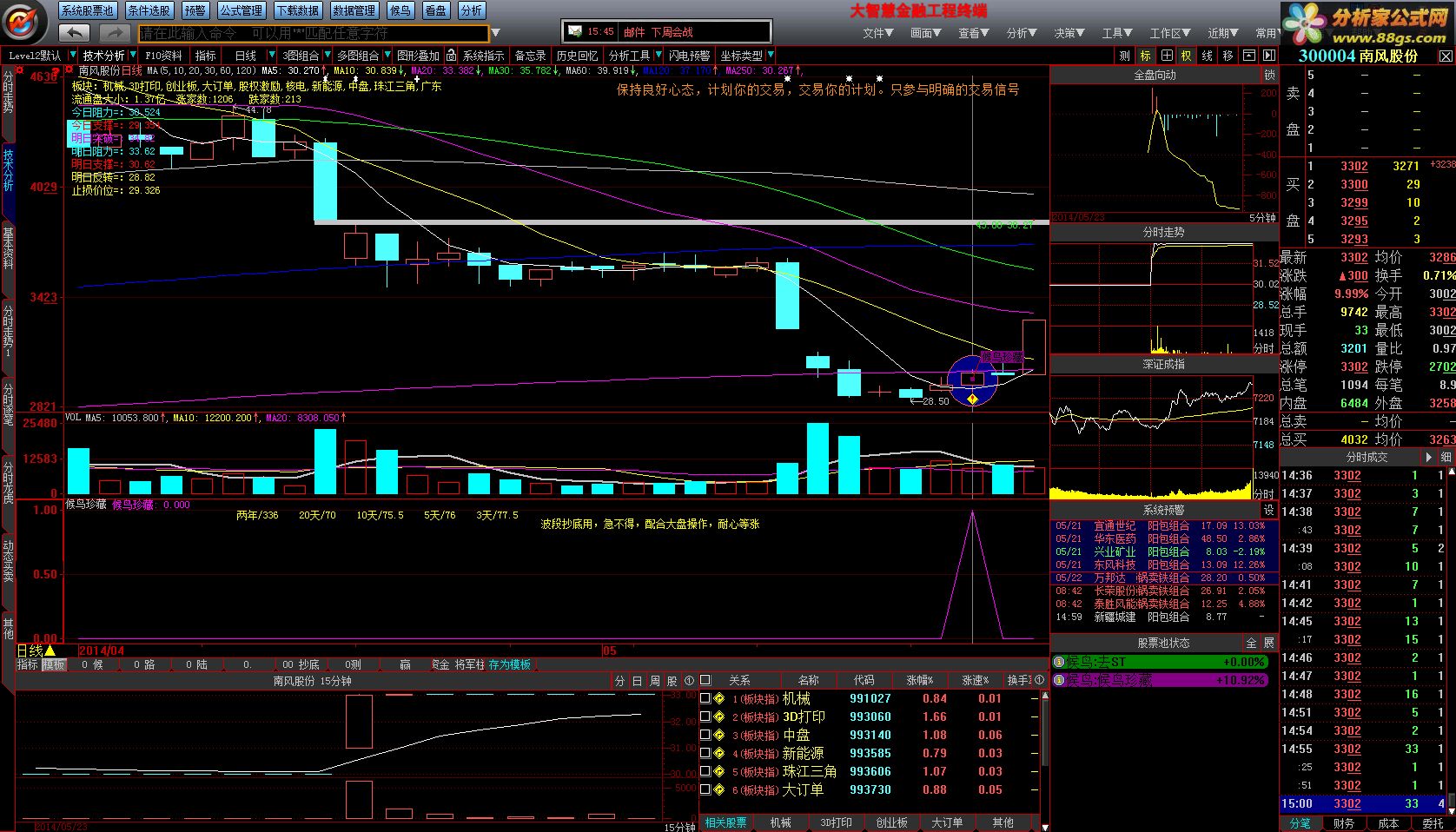
Task: Toggle the 候鸟:去ST stock pool status indicator
Action: (x=1159, y=662)
